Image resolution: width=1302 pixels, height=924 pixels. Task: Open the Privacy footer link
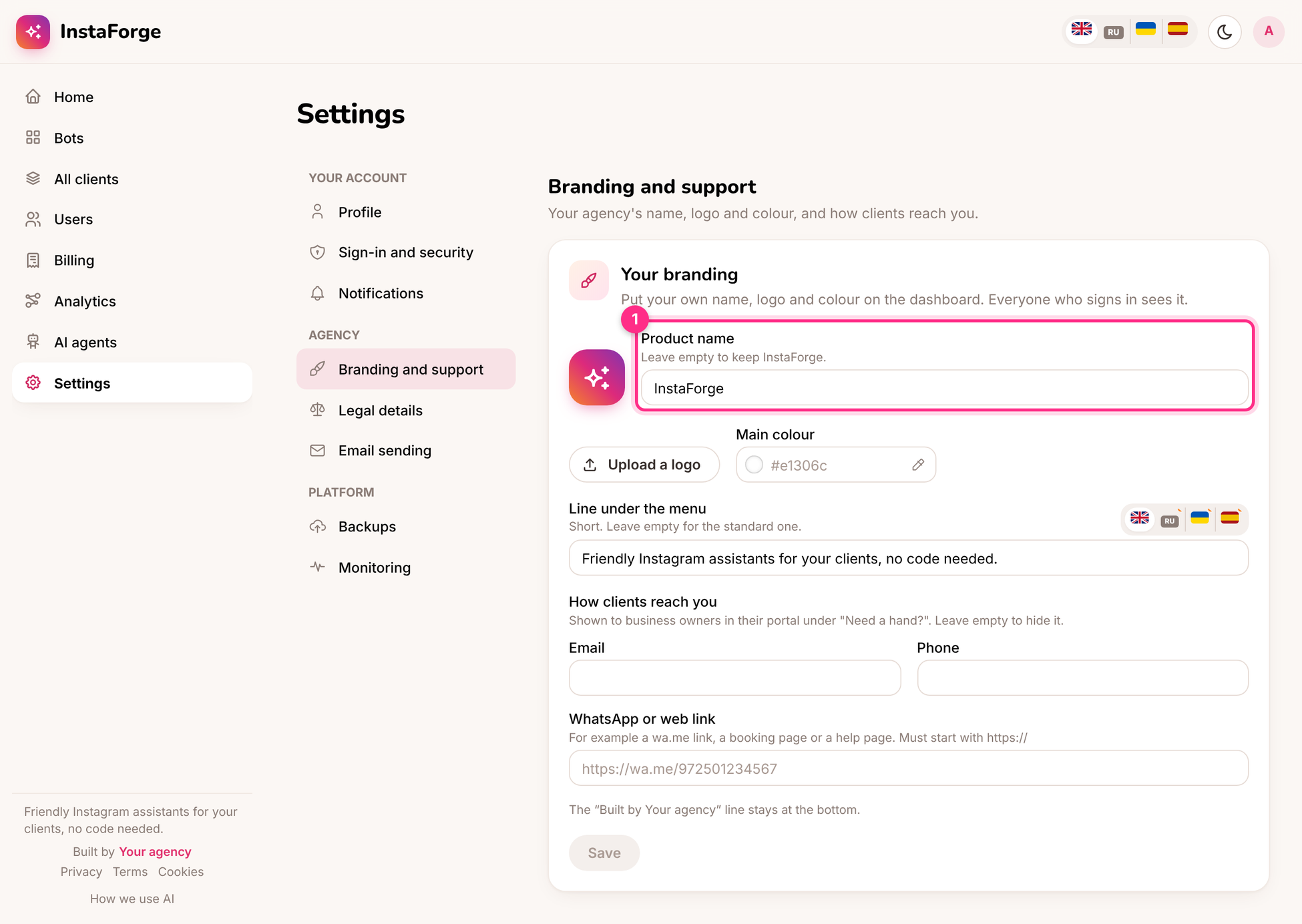(81, 871)
